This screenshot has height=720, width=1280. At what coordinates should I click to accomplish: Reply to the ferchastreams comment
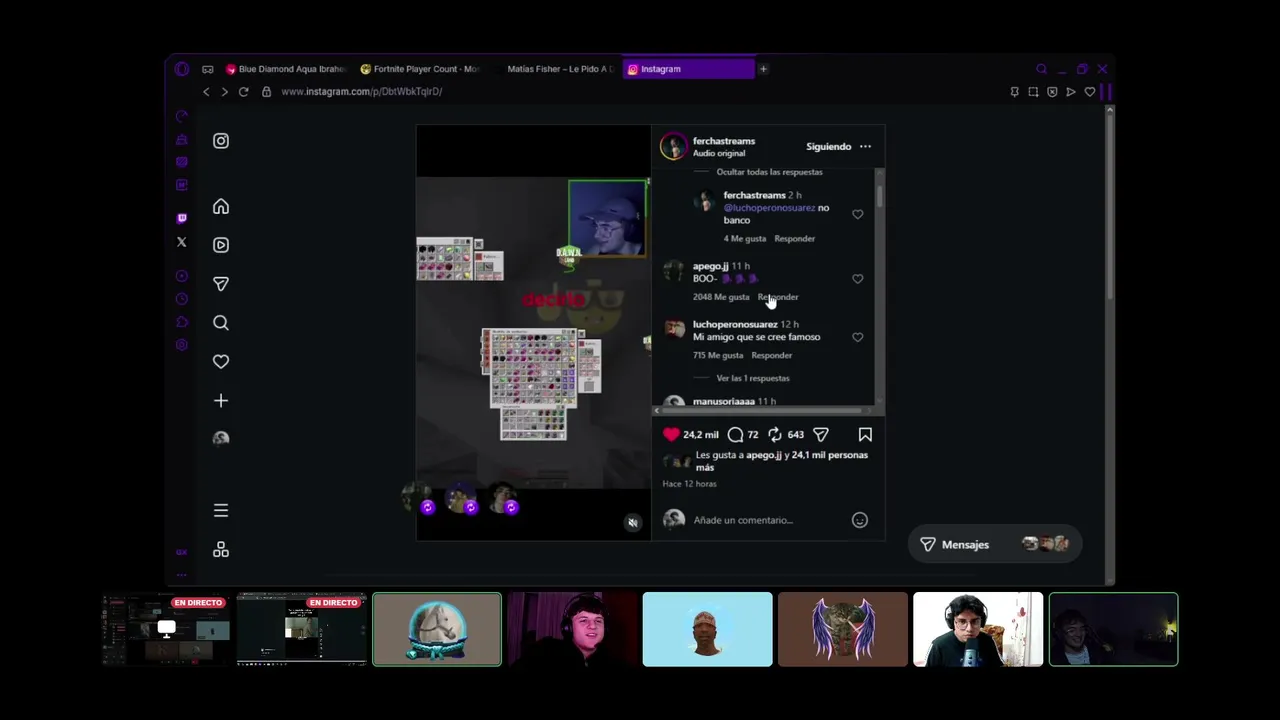(x=794, y=239)
